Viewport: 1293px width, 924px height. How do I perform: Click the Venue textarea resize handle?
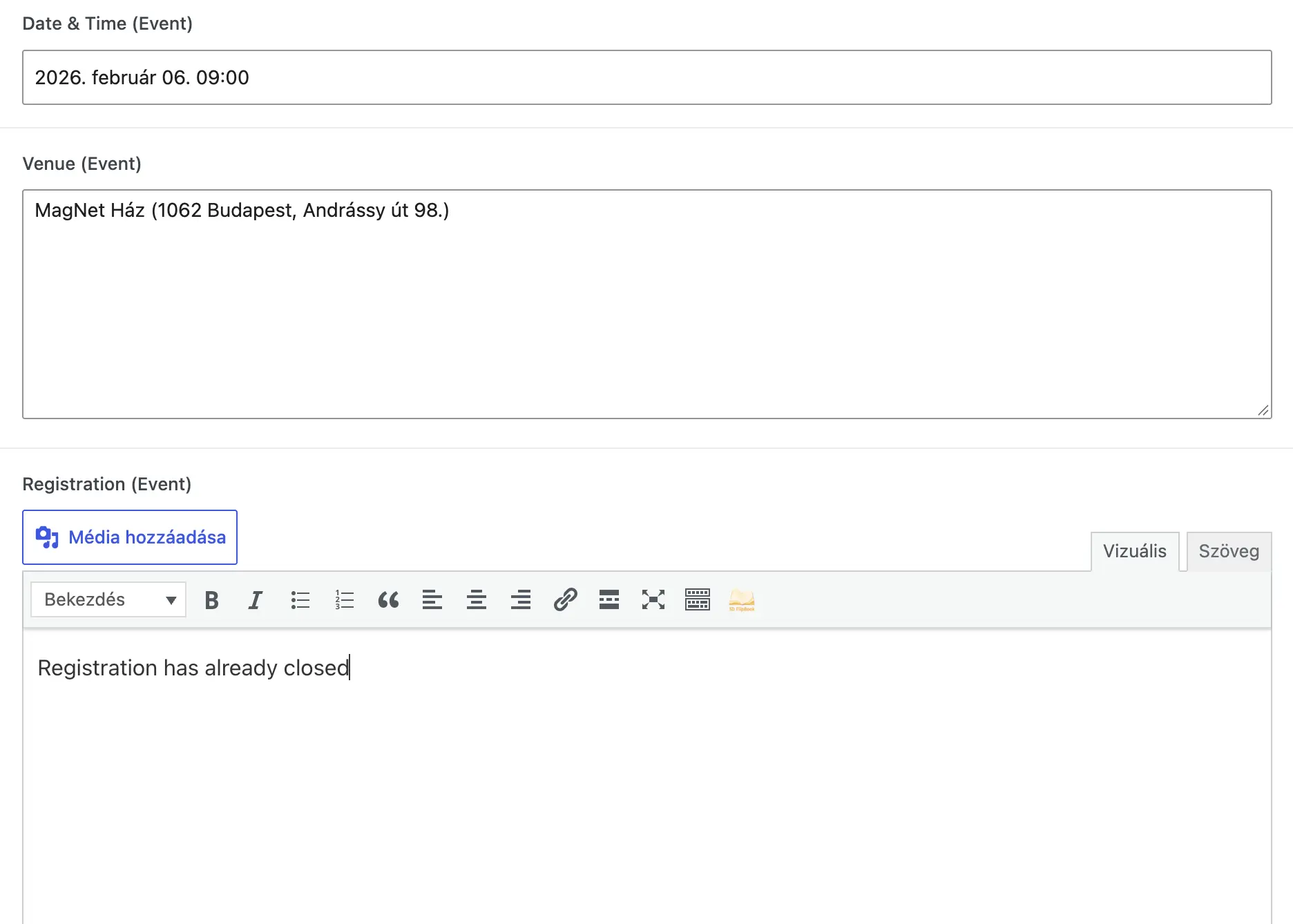pos(1263,410)
